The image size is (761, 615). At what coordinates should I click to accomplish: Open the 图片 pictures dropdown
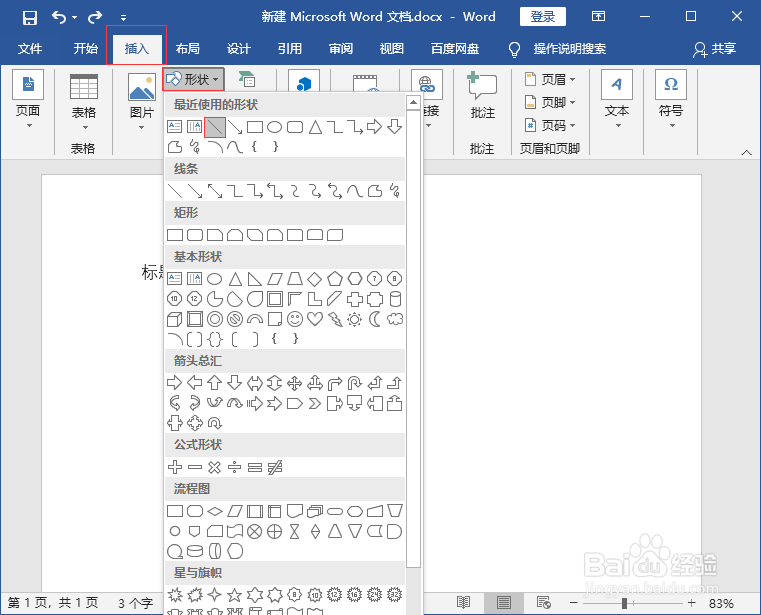[x=142, y=101]
